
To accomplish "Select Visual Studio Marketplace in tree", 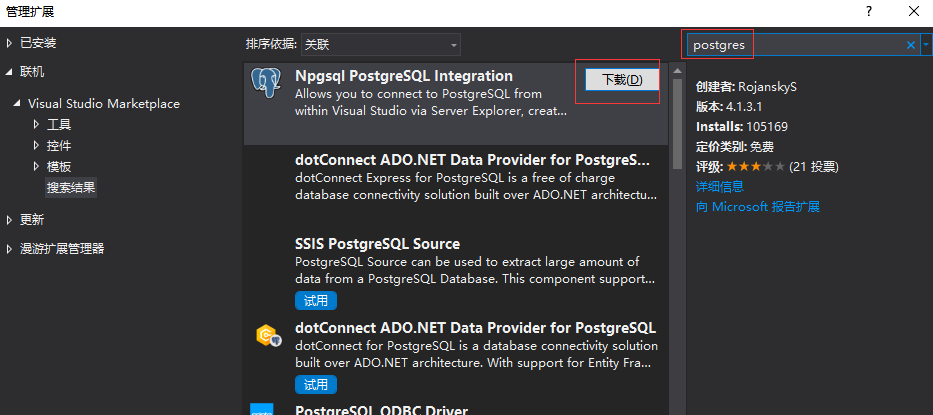I will [x=104, y=104].
